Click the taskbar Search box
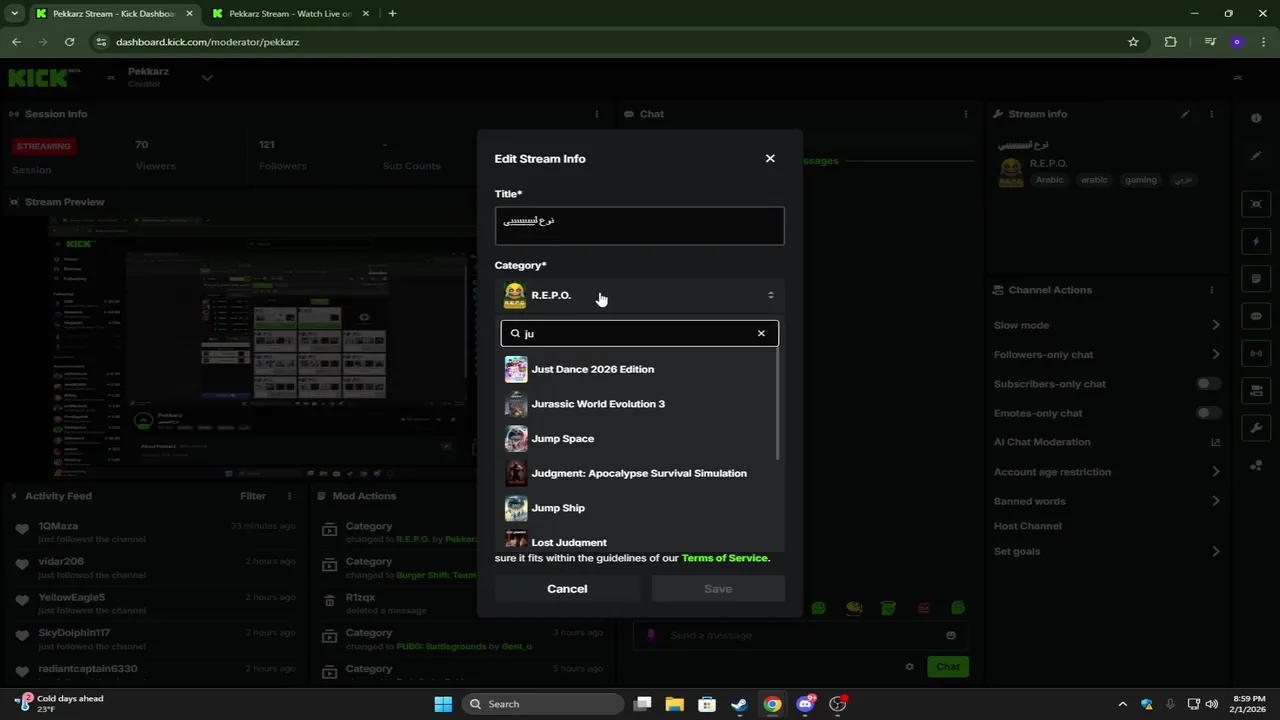 click(x=545, y=704)
